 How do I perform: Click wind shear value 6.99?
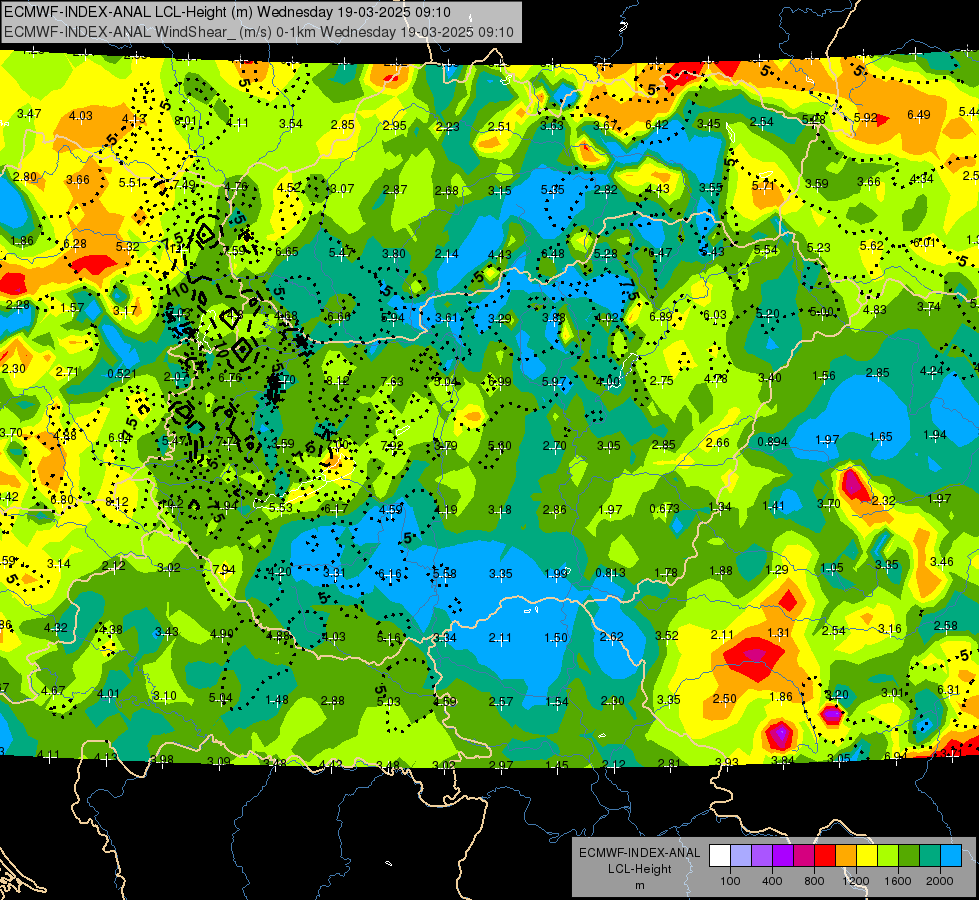(500, 382)
